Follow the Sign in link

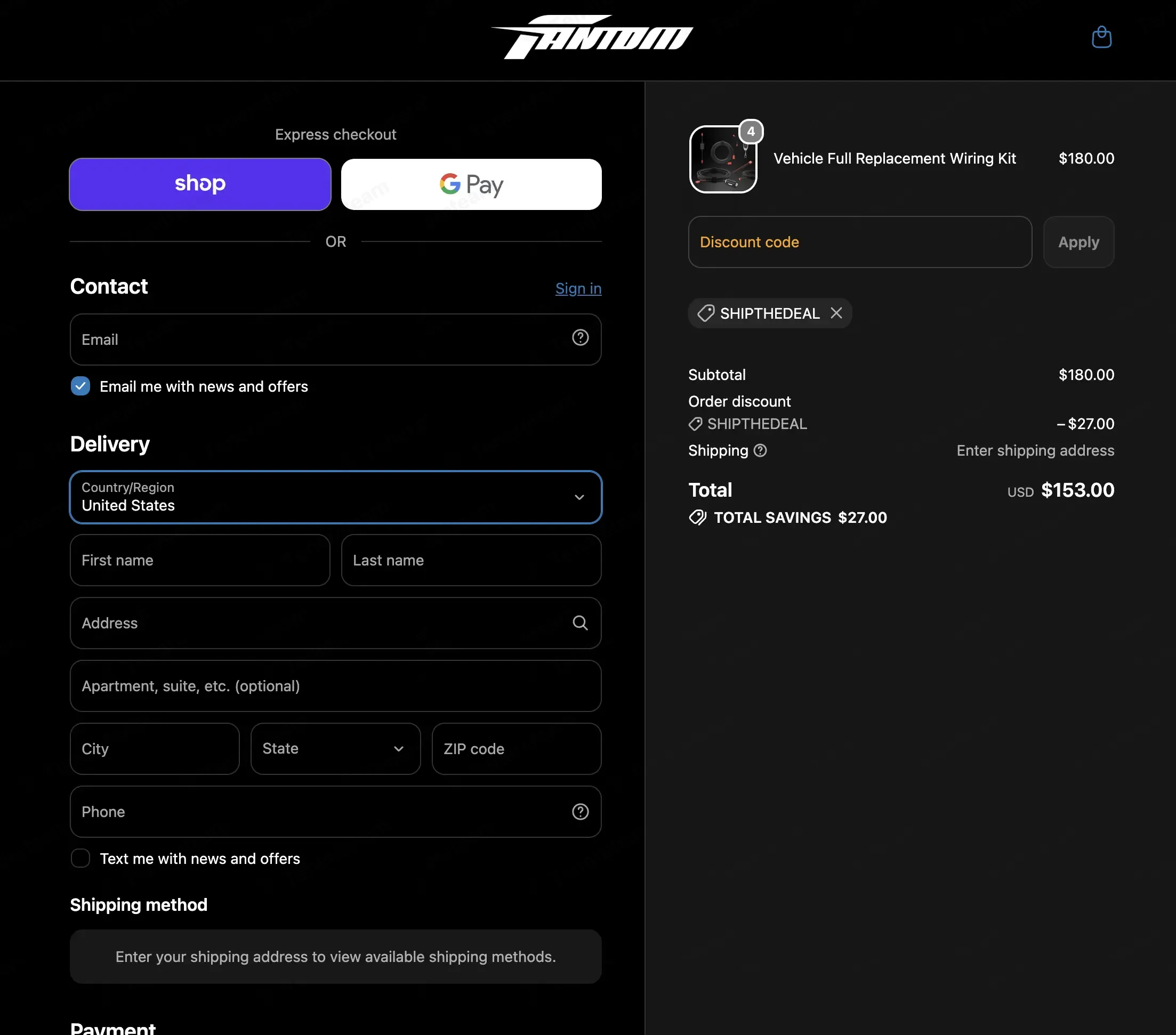click(x=578, y=288)
